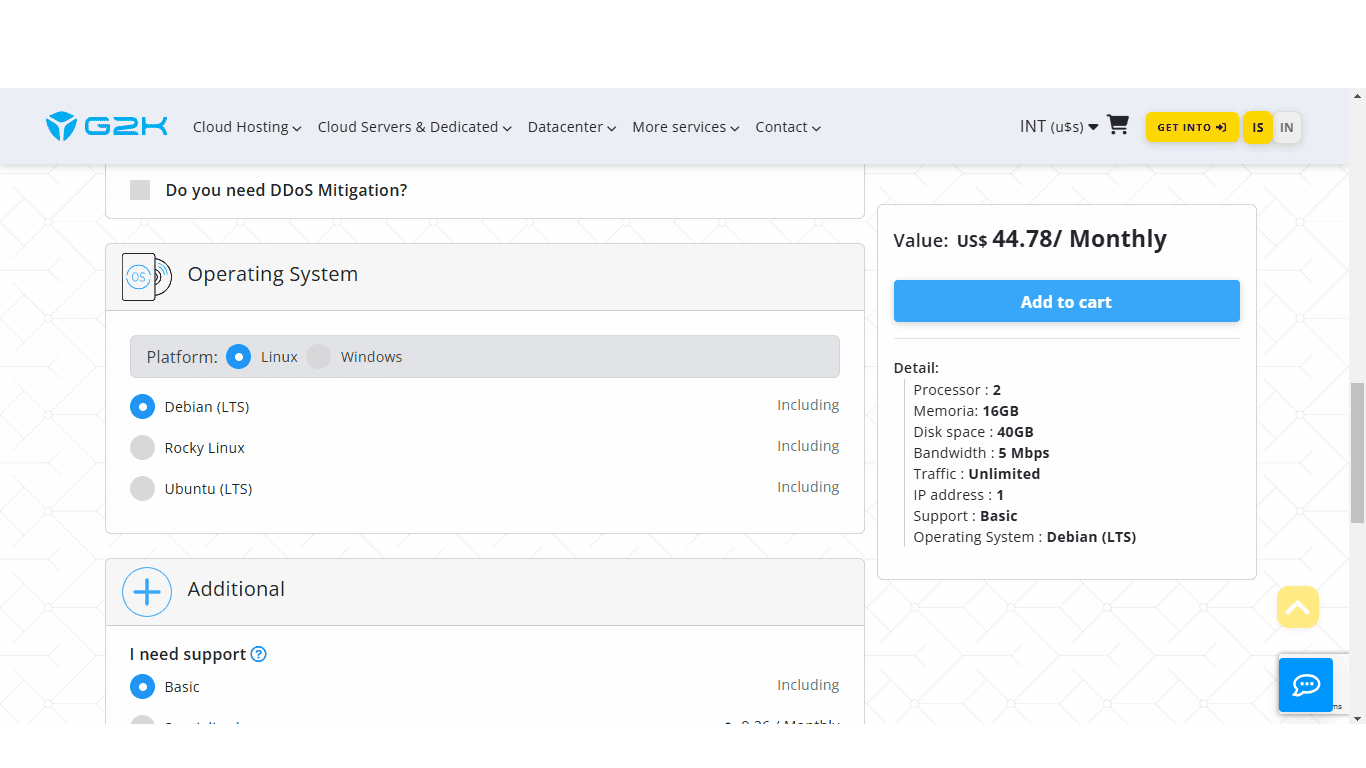Enable the DDoS Mitigation checkbox
Screen dimensions: 1366x768
[140, 190]
